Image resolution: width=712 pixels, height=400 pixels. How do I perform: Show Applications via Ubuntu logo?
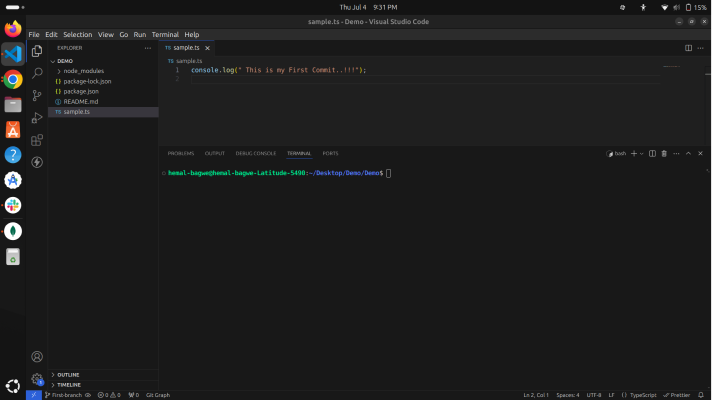[x=13, y=386]
